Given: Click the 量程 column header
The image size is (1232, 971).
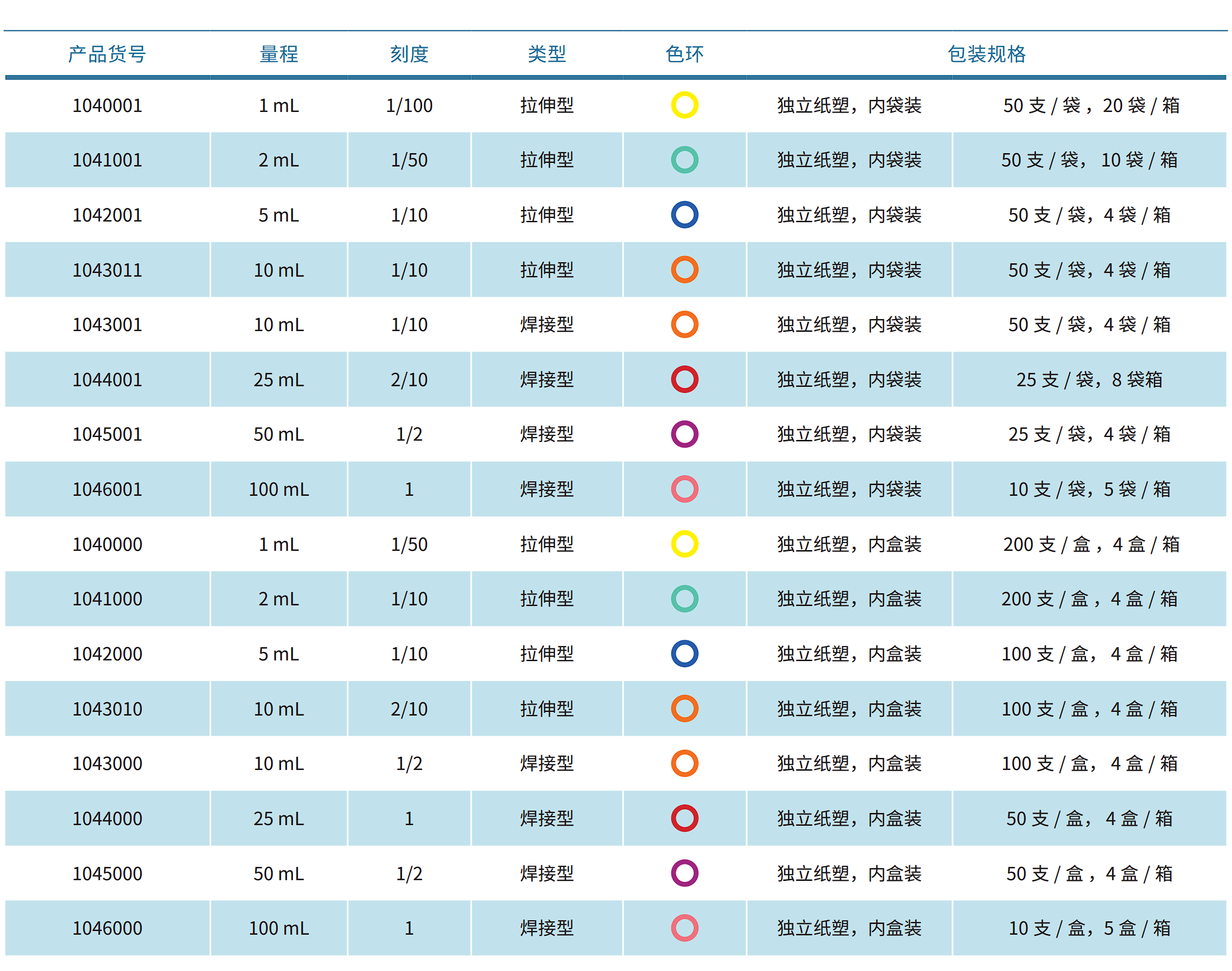Looking at the screenshot, I should pyautogui.click(x=279, y=53).
